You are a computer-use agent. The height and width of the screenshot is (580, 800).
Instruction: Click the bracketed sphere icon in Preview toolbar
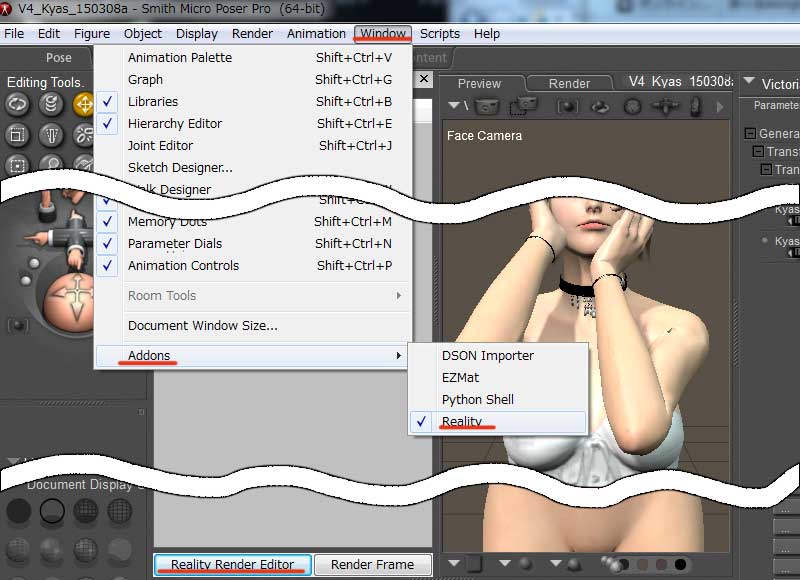[567, 107]
